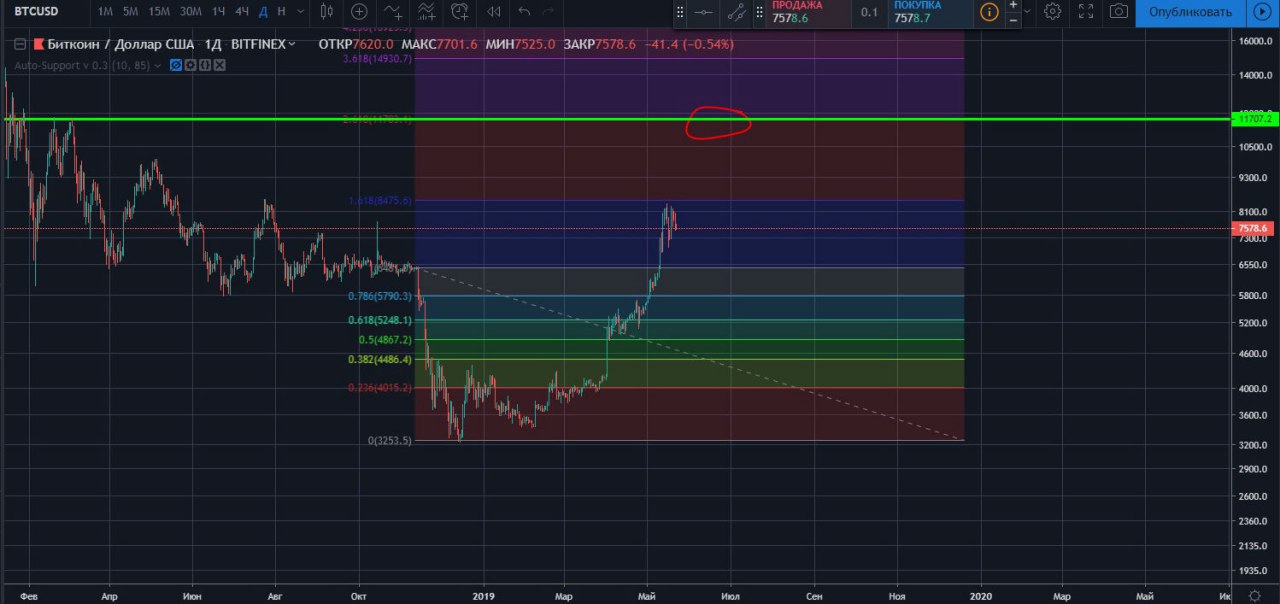Choose the 4Ч timeframe

(241, 11)
